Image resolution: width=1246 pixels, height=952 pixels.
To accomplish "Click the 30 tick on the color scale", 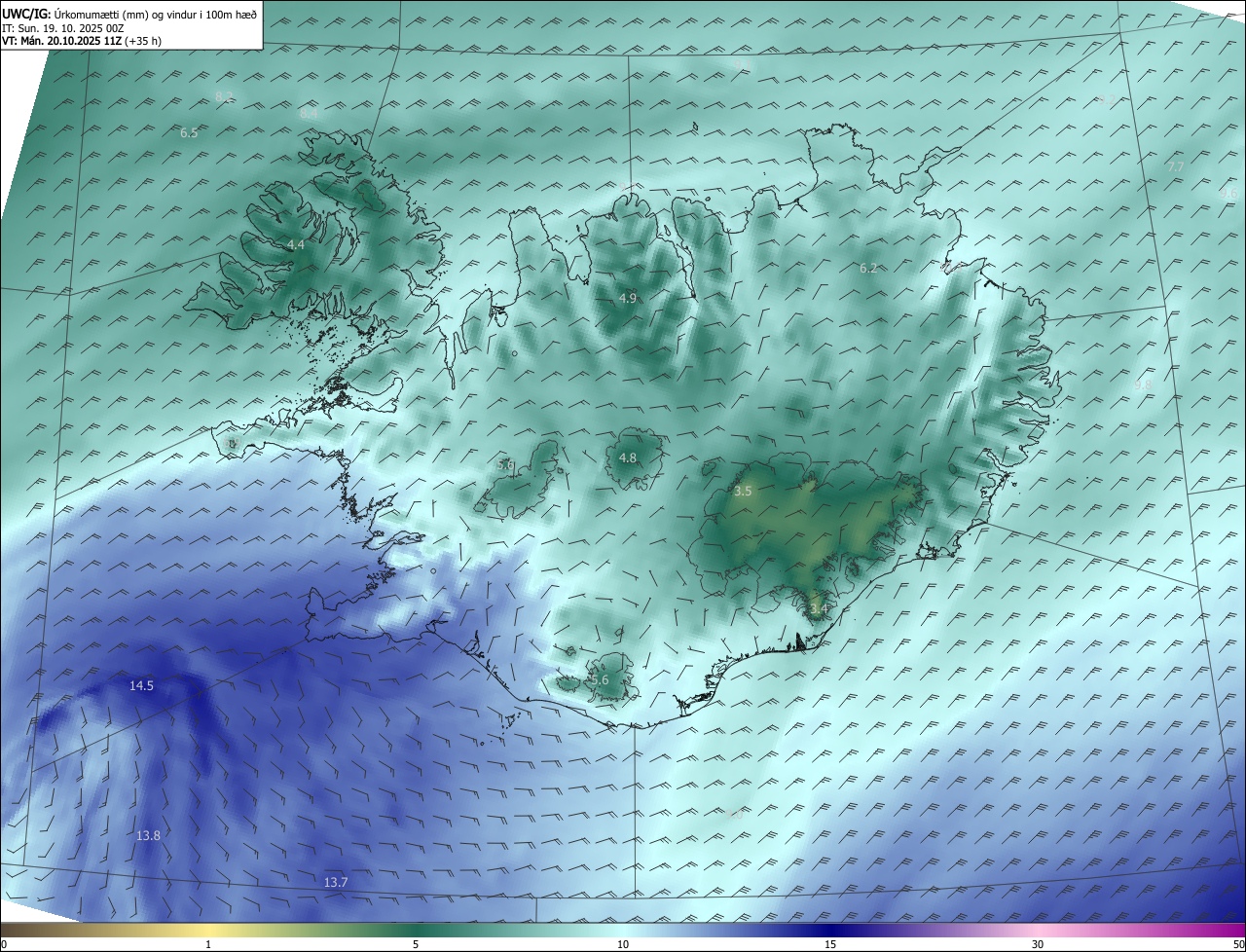I will tap(1038, 944).
